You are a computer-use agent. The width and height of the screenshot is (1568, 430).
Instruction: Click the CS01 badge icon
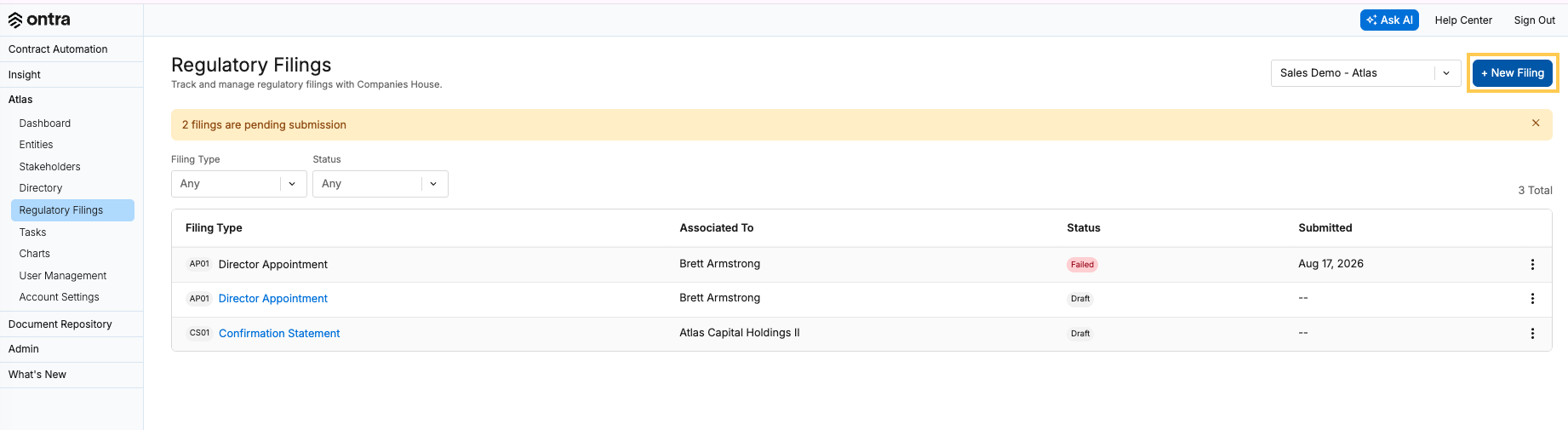coord(199,333)
